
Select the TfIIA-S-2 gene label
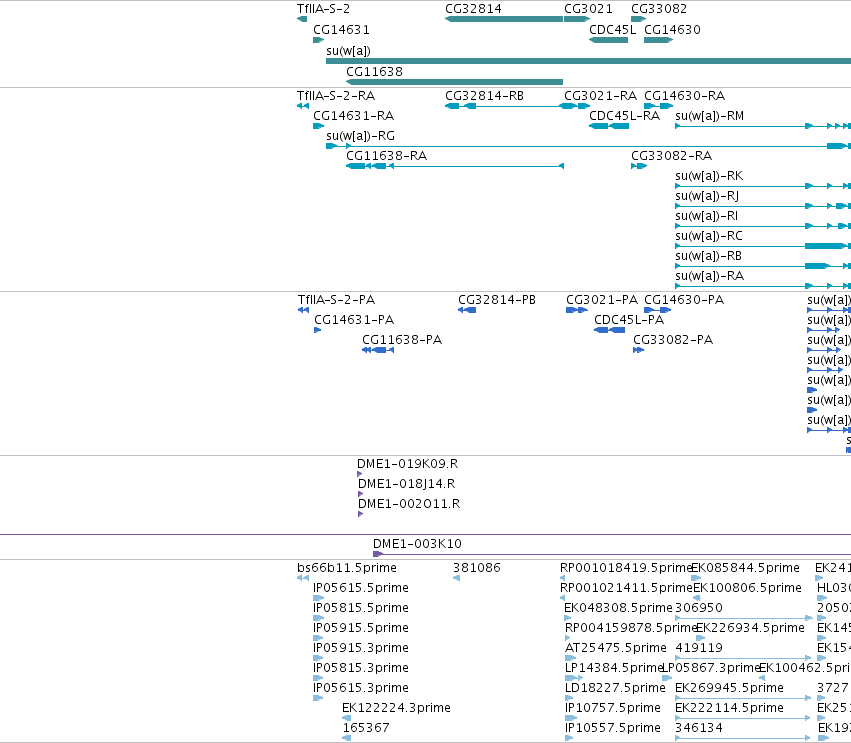pos(323,9)
